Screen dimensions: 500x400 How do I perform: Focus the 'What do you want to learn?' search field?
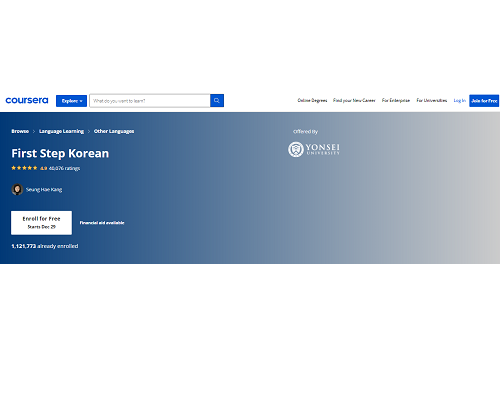[x=150, y=101]
